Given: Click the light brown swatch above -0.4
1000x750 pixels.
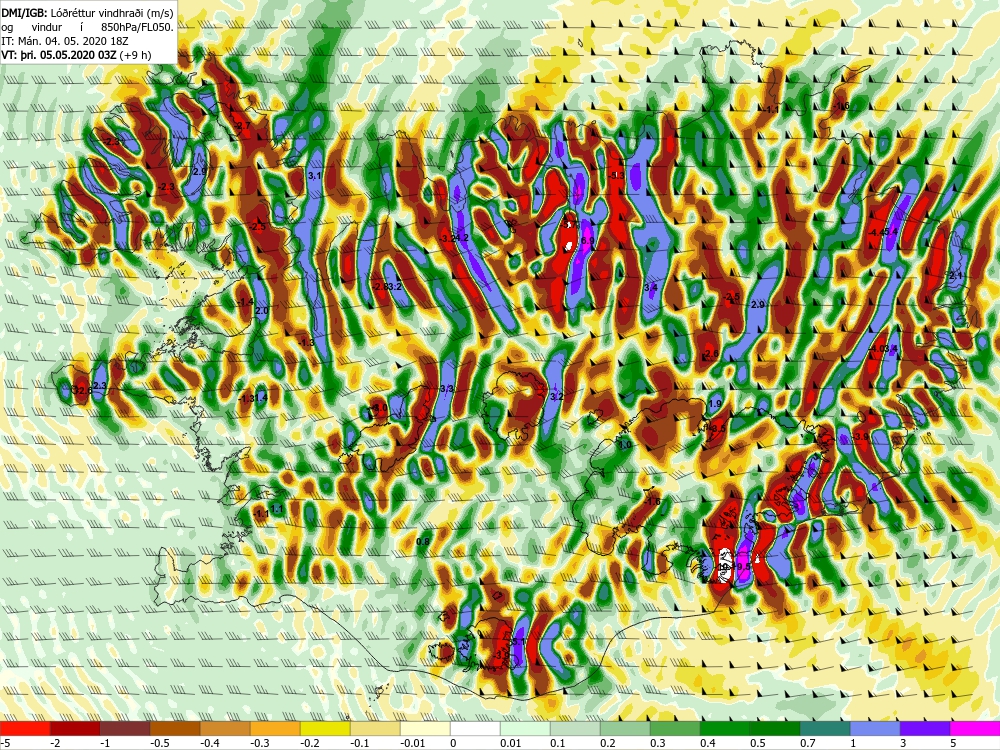Looking at the screenshot, I should [x=225, y=728].
